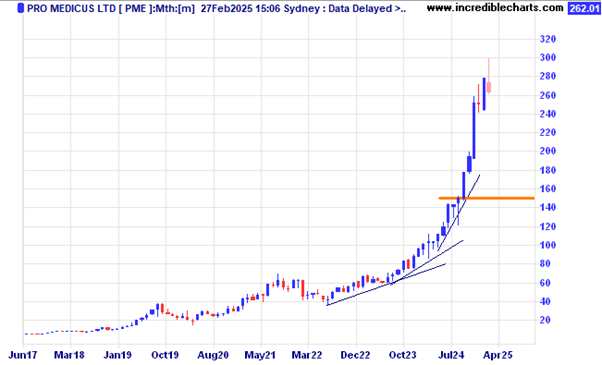
Task: Click the 280 price axis label
Action: click(x=548, y=76)
